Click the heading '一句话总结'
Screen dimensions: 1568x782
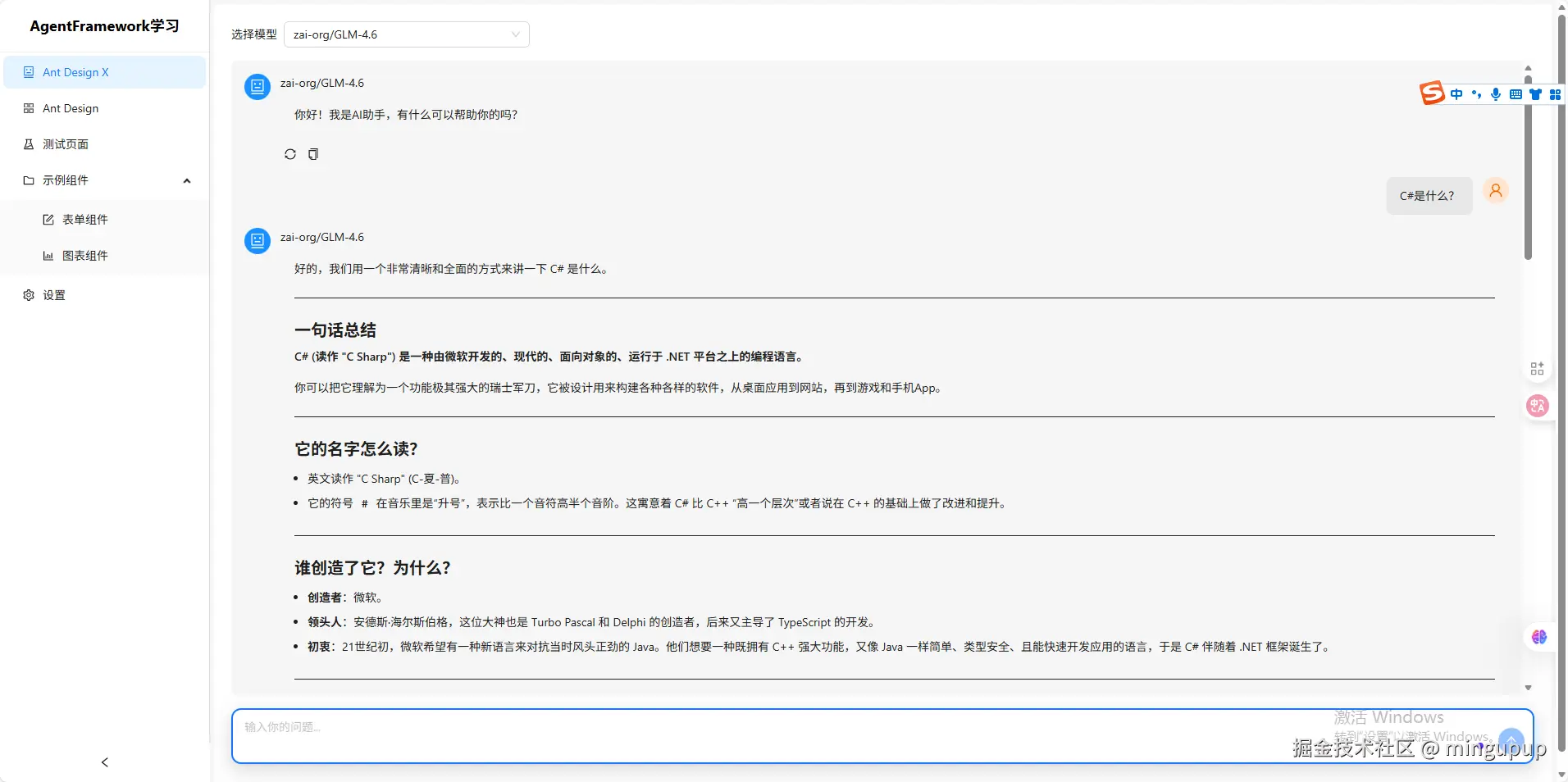[x=335, y=330]
